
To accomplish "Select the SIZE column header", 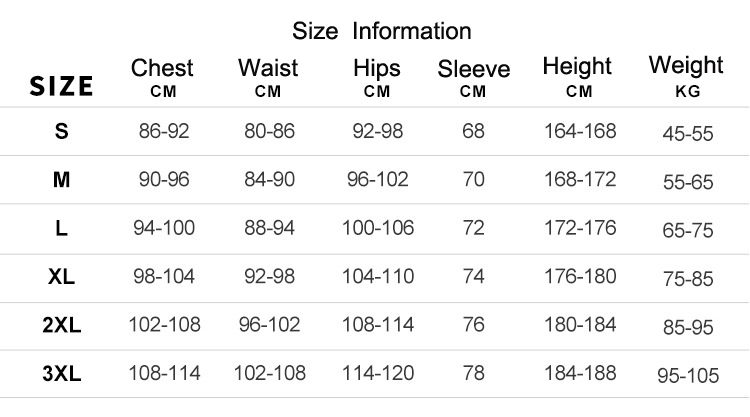I will [61, 87].
